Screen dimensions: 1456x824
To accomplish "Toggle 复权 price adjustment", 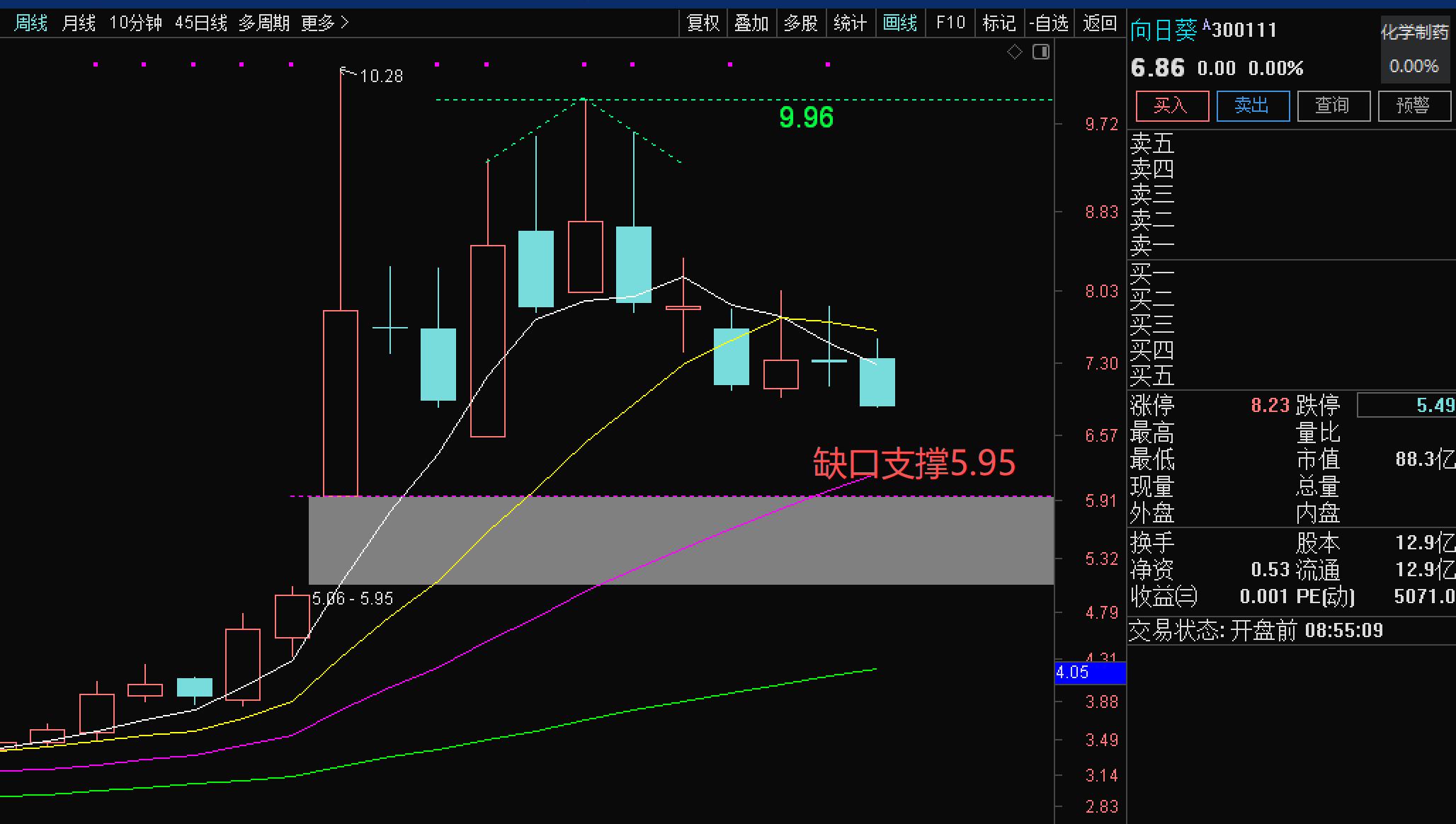I will coord(703,23).
